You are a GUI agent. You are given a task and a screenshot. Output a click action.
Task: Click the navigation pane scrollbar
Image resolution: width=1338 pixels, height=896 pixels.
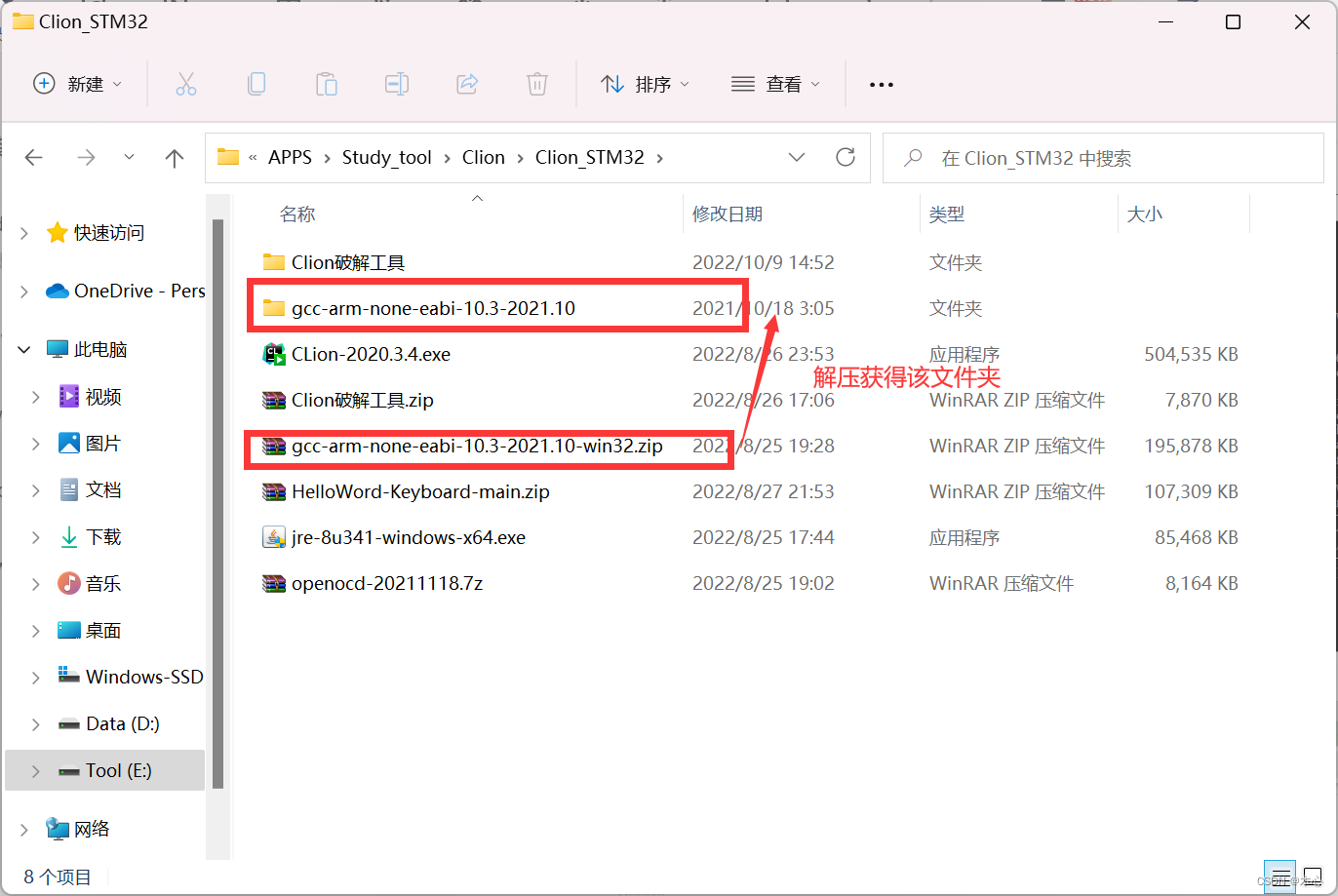pos(217,502)
